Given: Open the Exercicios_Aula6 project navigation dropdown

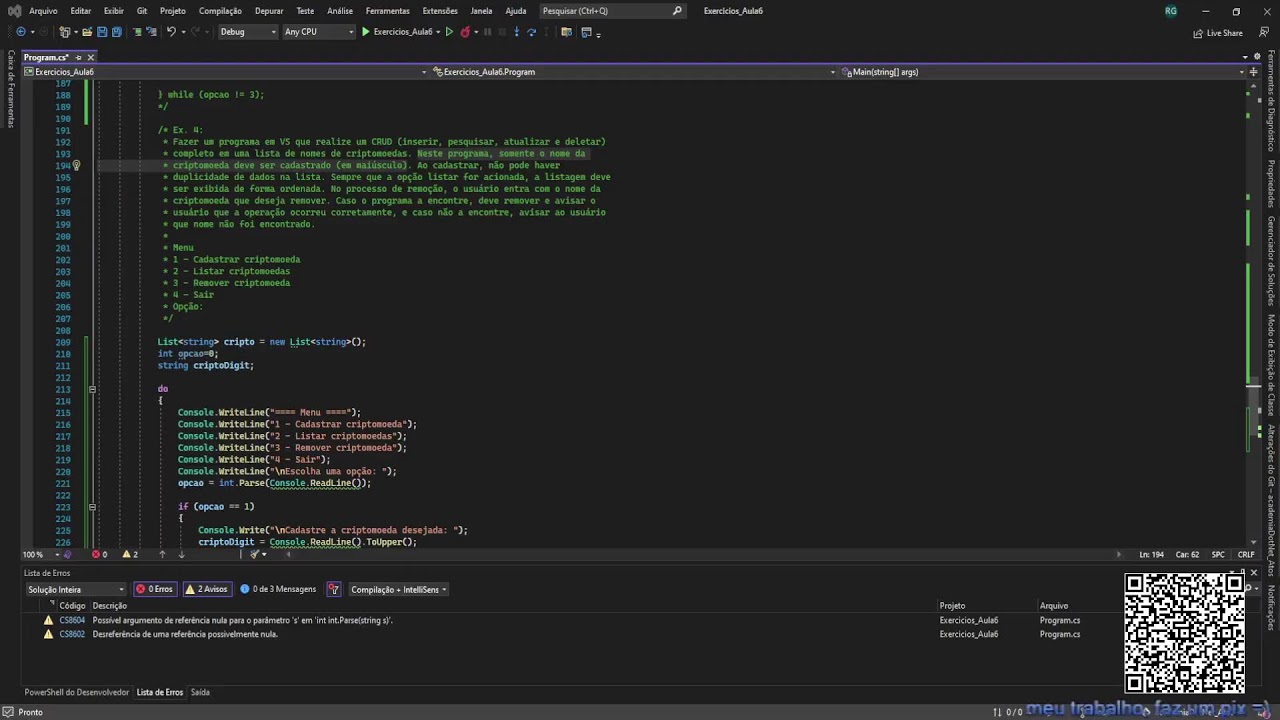Looking at the screenshot, I should (226, 72).
